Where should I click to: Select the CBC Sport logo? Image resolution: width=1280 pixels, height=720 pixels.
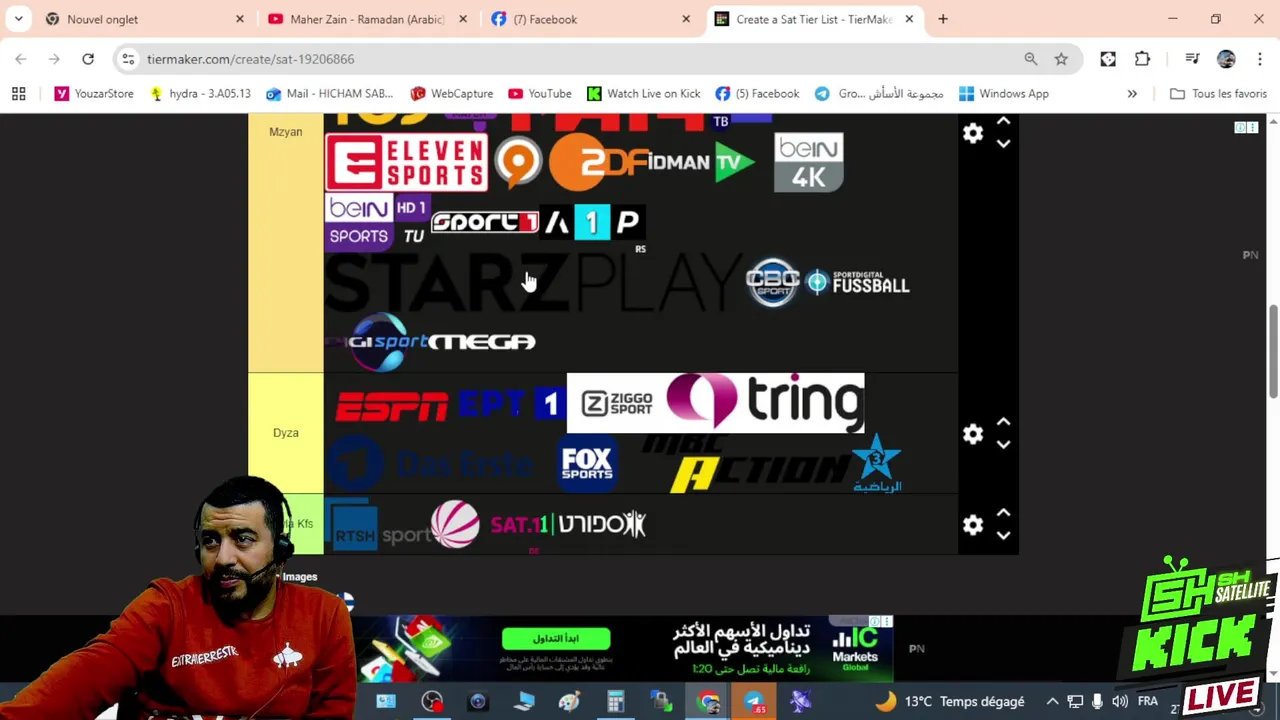[x=773, y=283]
